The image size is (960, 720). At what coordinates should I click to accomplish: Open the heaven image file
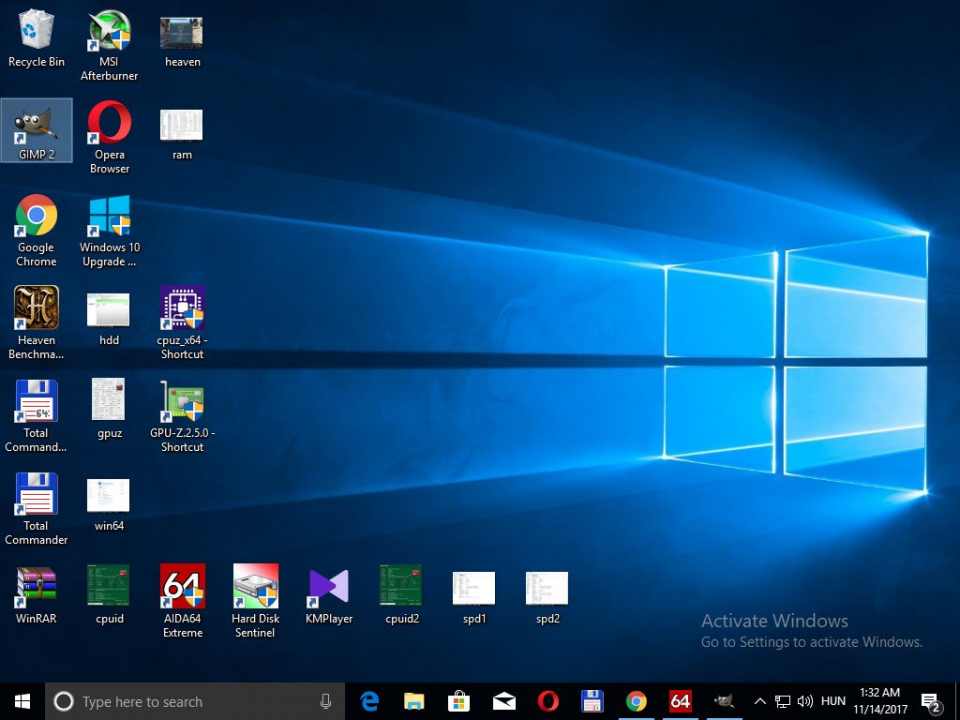[182, 40]
